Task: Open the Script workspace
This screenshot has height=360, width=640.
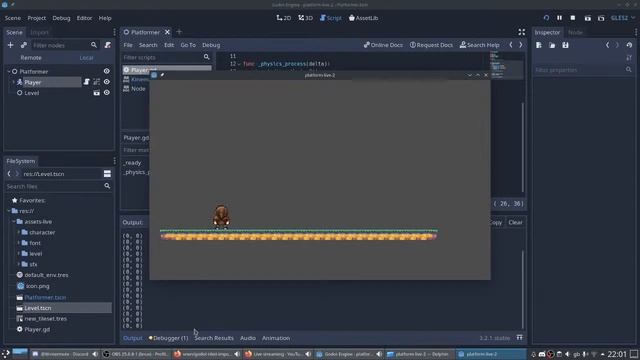Action: [x=331, y=18]
